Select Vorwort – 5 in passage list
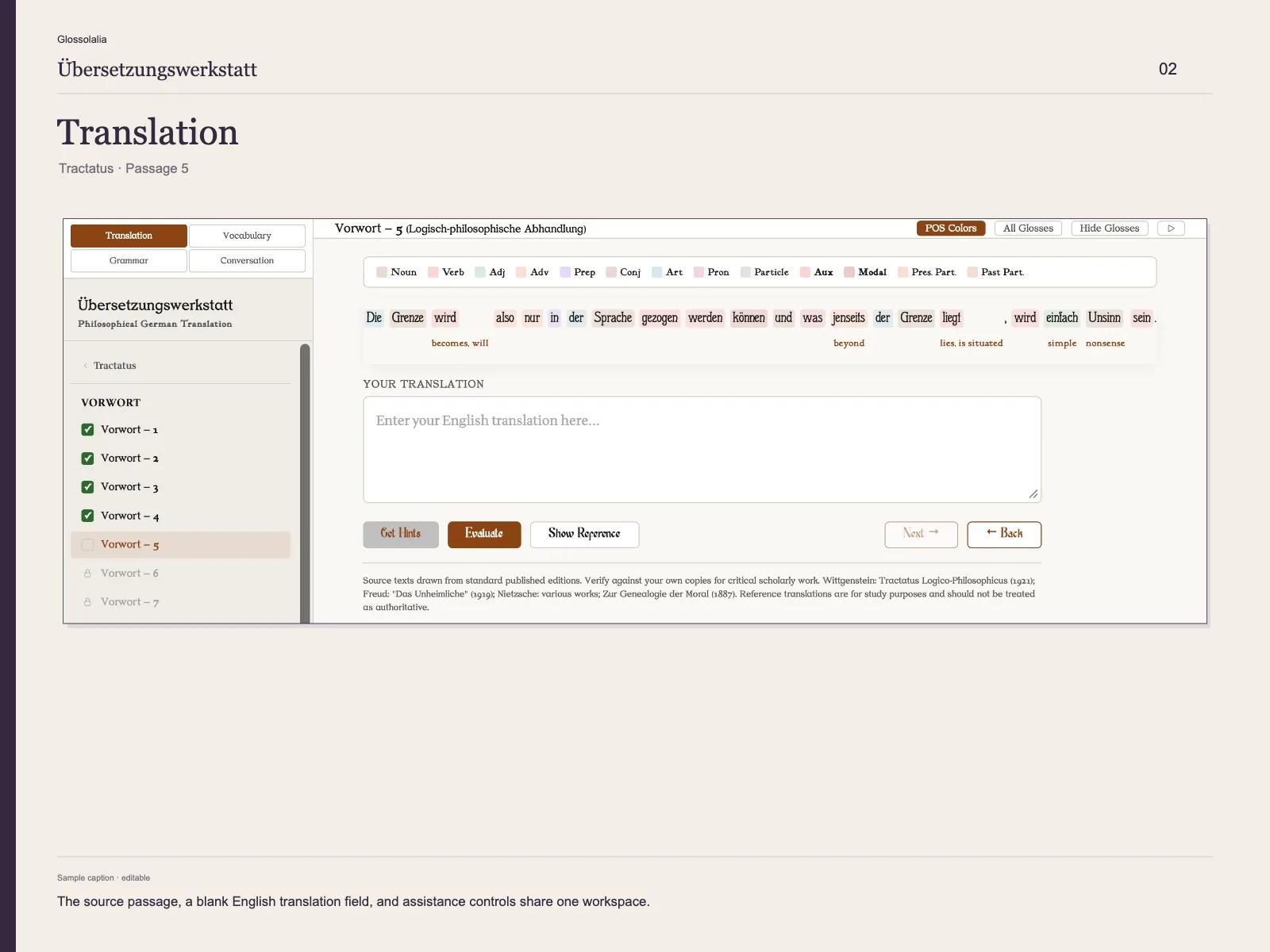 click(180, 545)
